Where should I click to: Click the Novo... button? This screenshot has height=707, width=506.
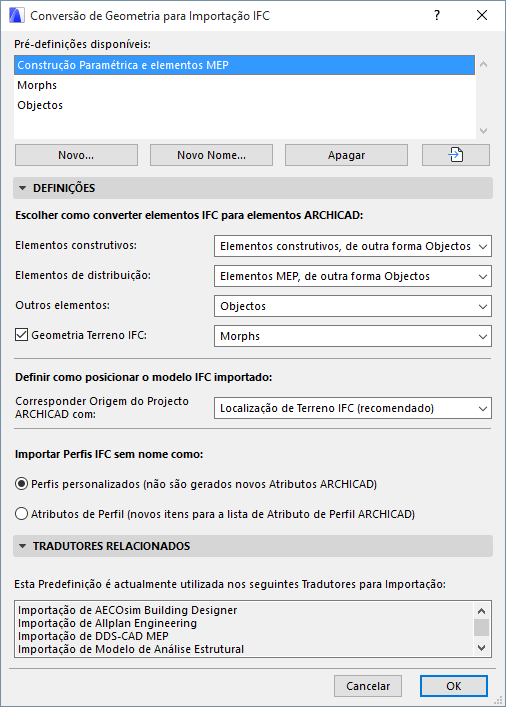pyautogui.click(x=76, y=155)
